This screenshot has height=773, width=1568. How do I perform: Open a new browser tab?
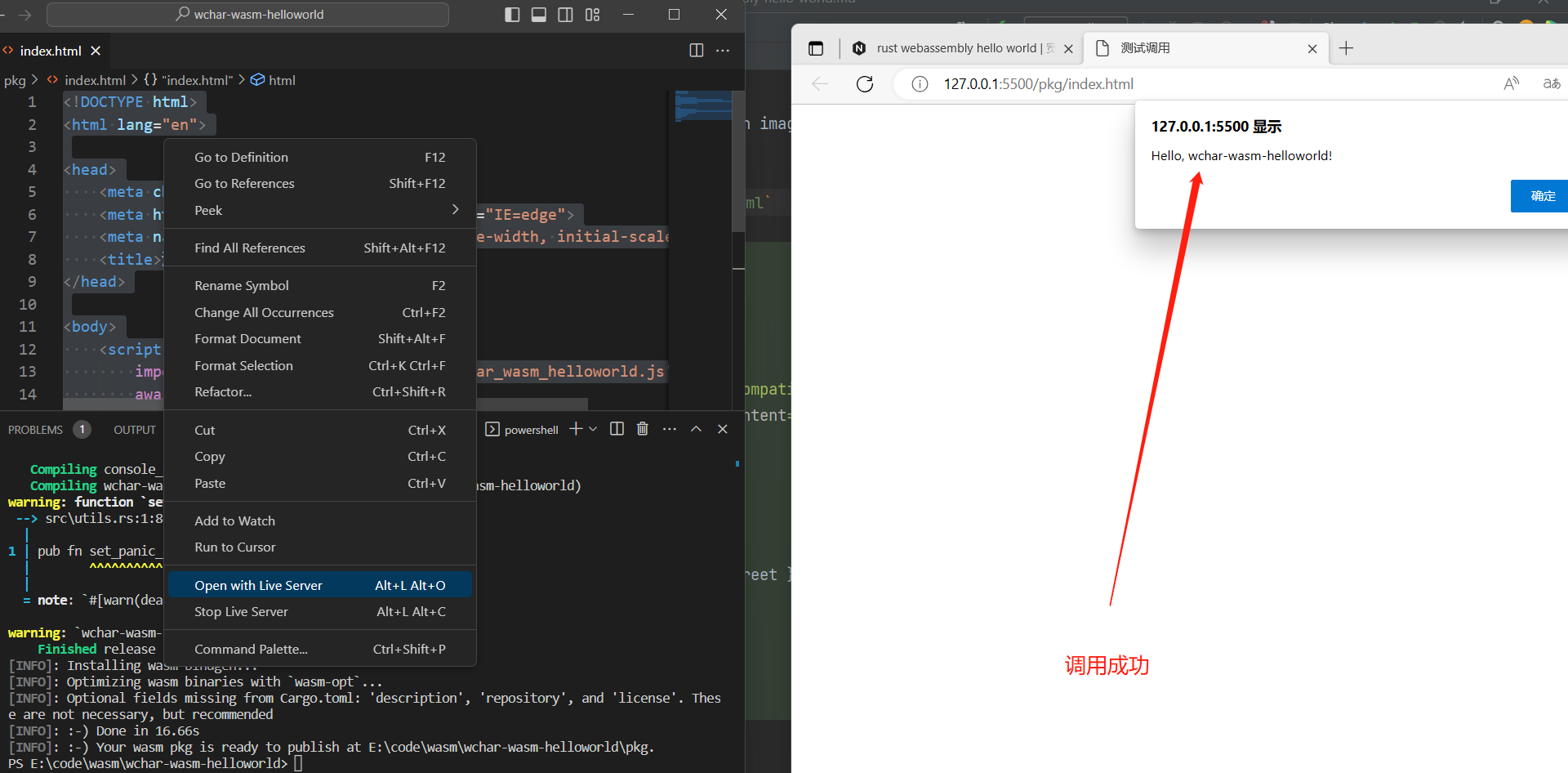click(x=1346, y=48)
